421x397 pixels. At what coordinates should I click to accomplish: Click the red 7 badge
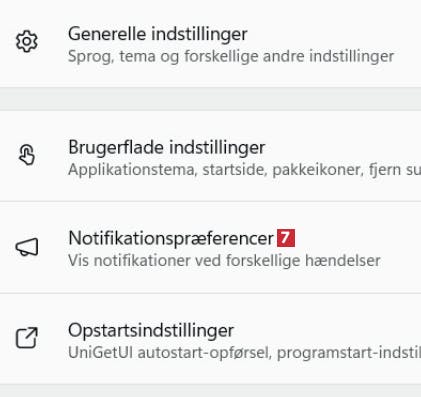click(286, 238)
